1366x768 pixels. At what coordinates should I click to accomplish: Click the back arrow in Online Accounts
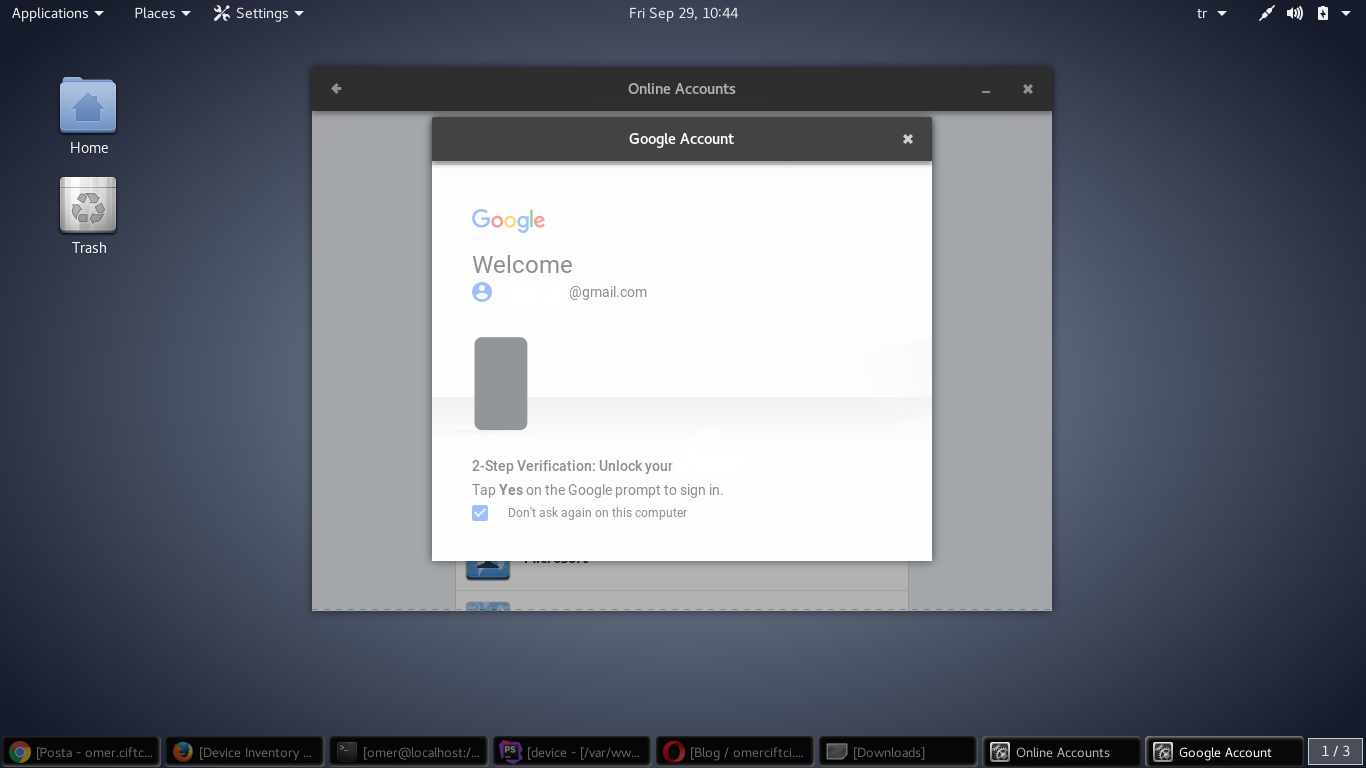336,89
